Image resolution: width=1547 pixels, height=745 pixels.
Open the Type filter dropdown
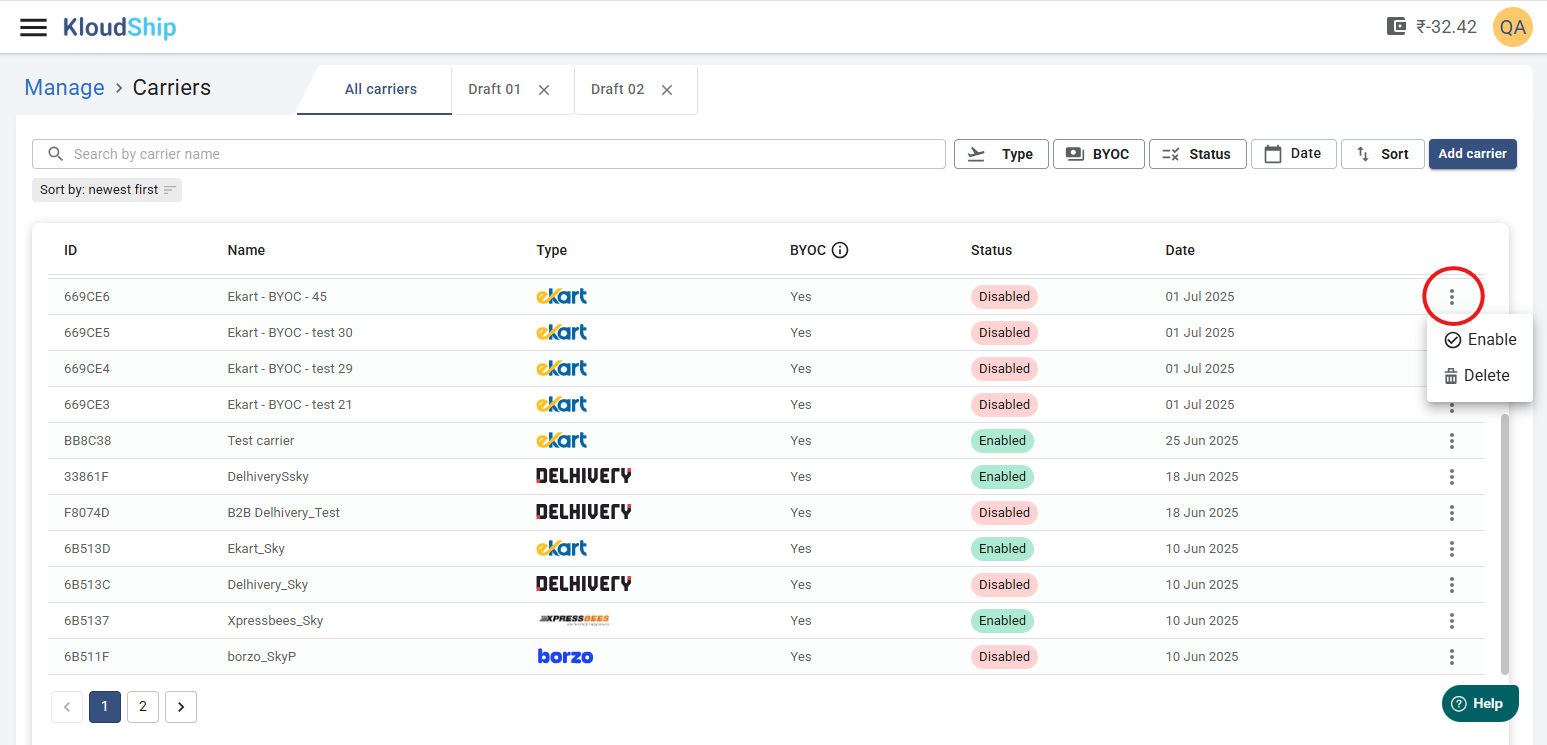pos(1001,154)
